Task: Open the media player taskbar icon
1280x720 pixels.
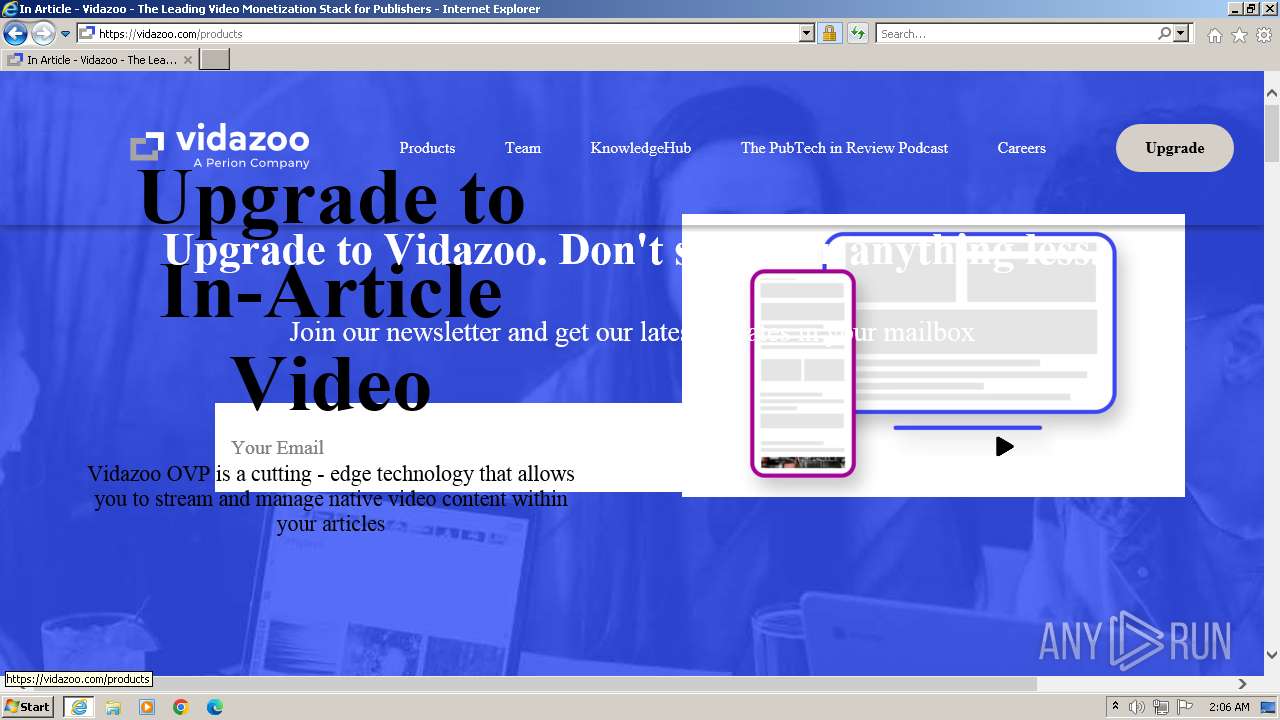Action: (147, 707)
